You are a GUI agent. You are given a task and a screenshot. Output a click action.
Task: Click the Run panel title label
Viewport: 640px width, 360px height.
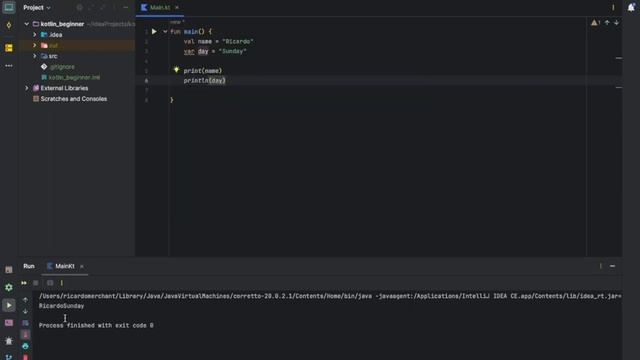click(x=29, y=266)
